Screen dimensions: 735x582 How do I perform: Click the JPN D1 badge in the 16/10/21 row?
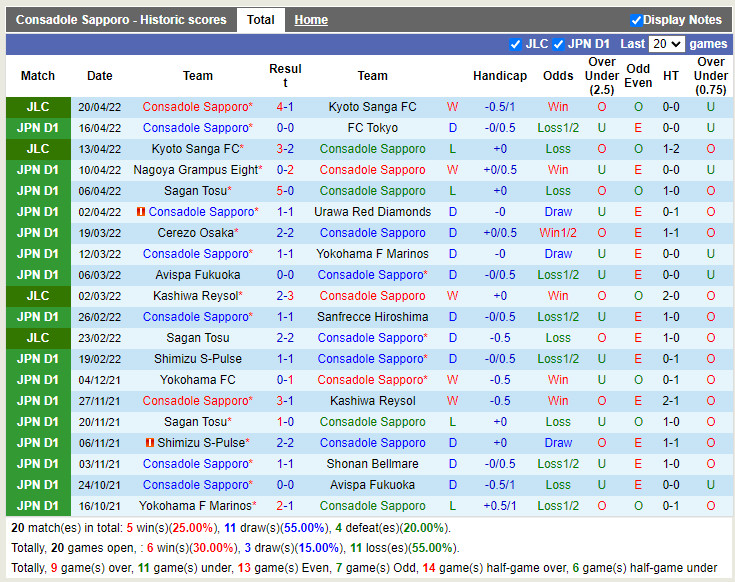38,506
